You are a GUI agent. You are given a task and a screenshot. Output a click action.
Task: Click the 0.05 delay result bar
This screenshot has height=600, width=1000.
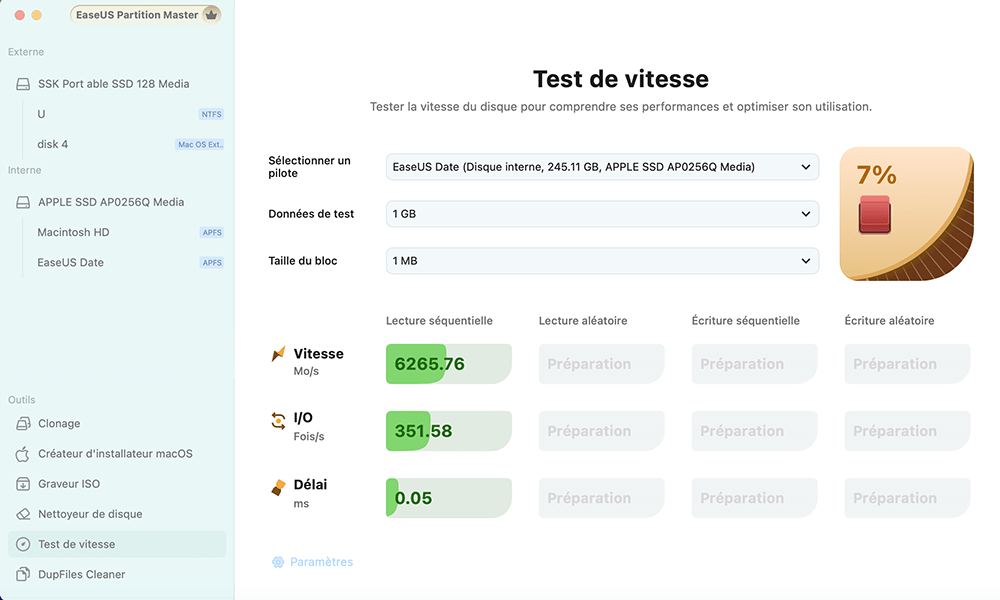pos(448,498)
